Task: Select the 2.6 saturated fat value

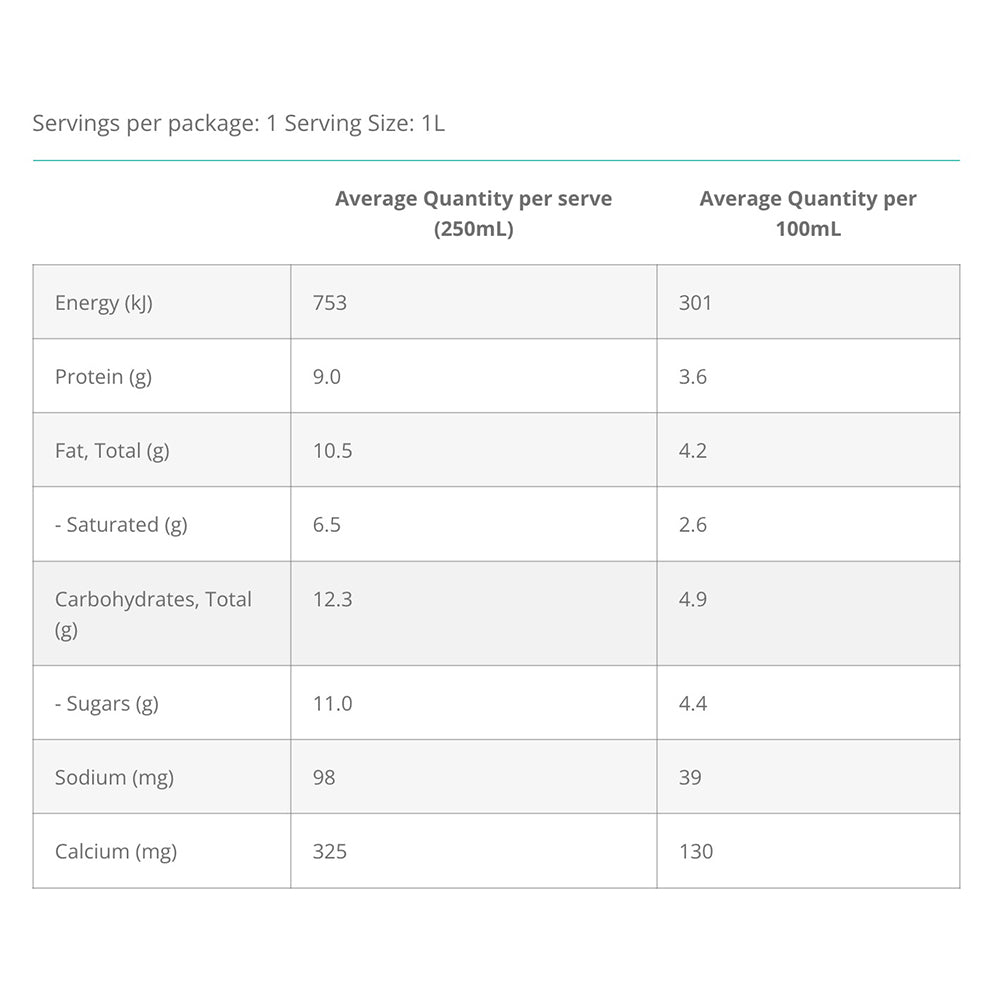Action: coord(693,525)
